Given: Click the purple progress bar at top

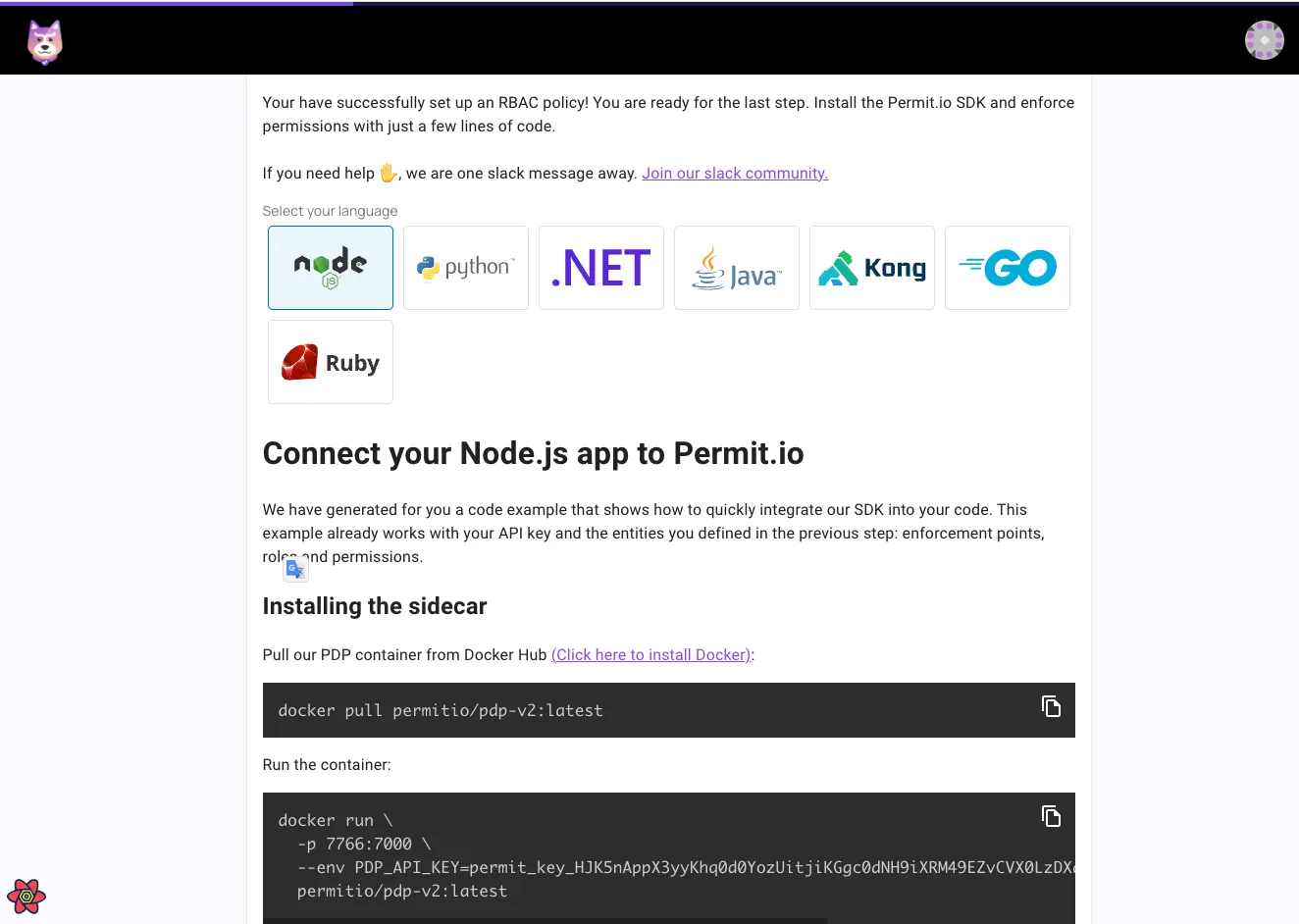Looking at the screenshot, I should pyautogui.click(x=177, y=3).
